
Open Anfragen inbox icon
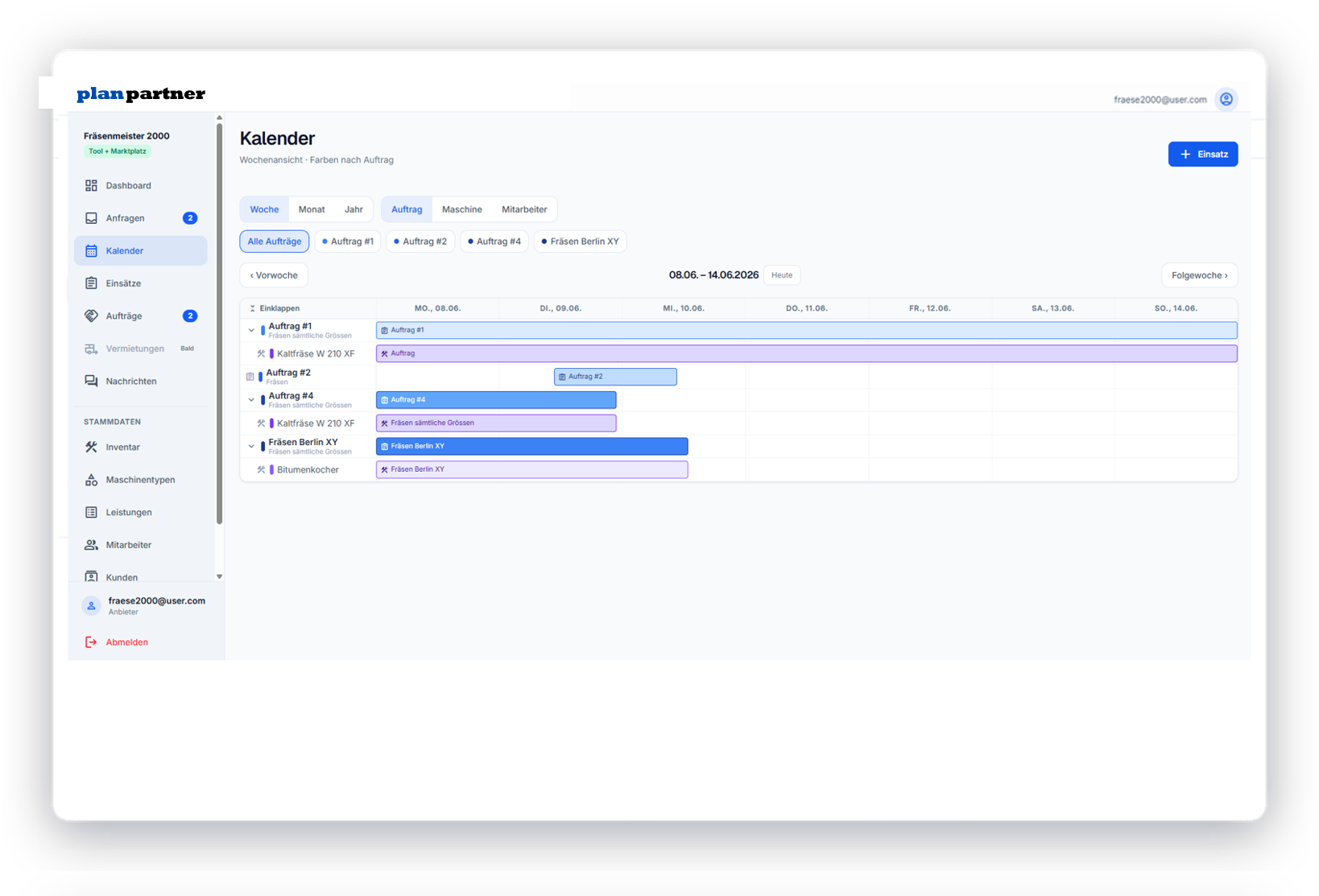(91, 218)
